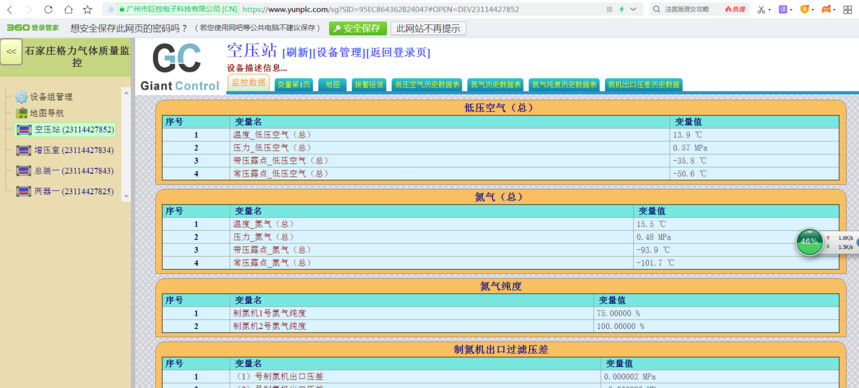Switch to the 地图 tab
This screenshot has height=388, width=859.
pyautogui.click(x=333, y=85)
